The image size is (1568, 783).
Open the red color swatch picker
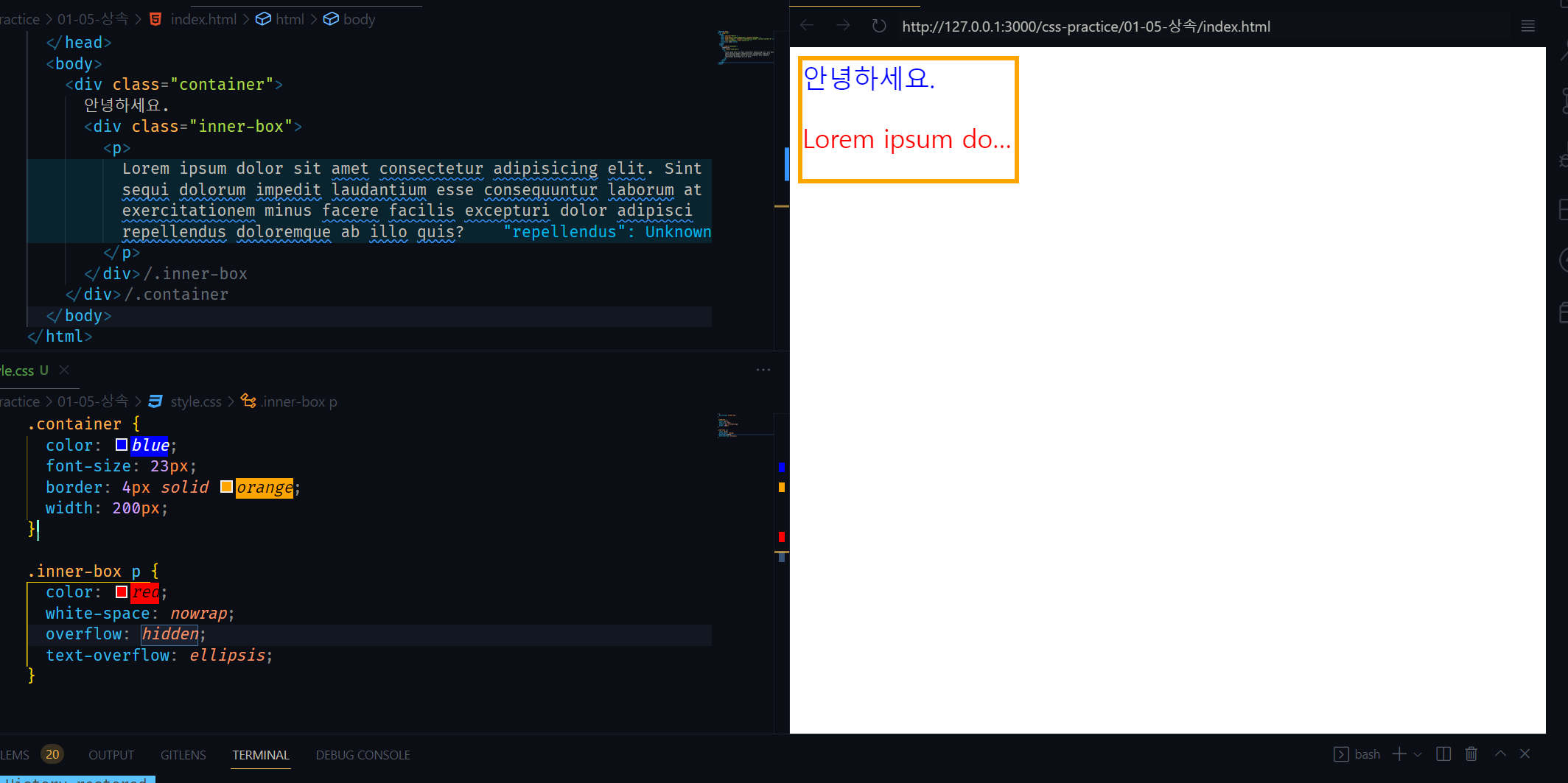coord(122,591)
